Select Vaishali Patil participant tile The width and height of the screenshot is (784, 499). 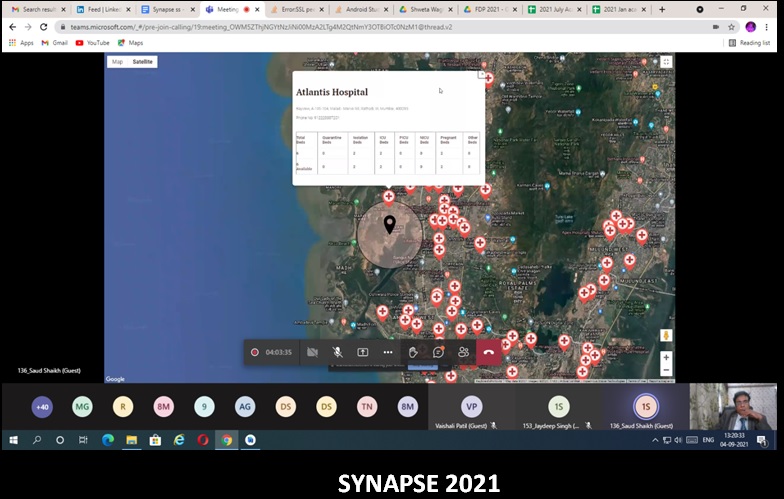[472, 406]
